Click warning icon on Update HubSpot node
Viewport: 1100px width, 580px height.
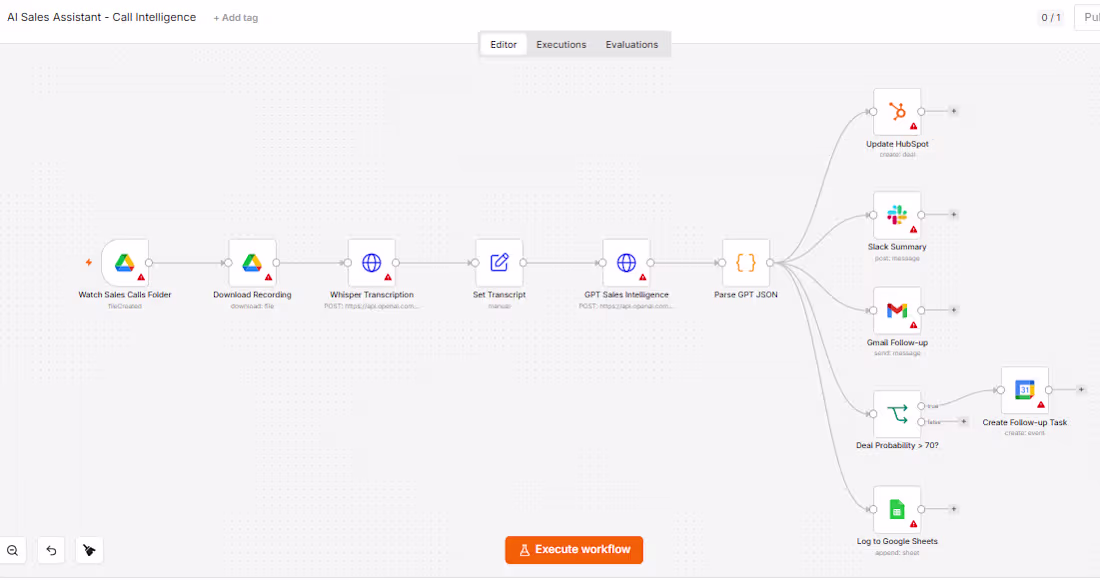coord(913,126)
